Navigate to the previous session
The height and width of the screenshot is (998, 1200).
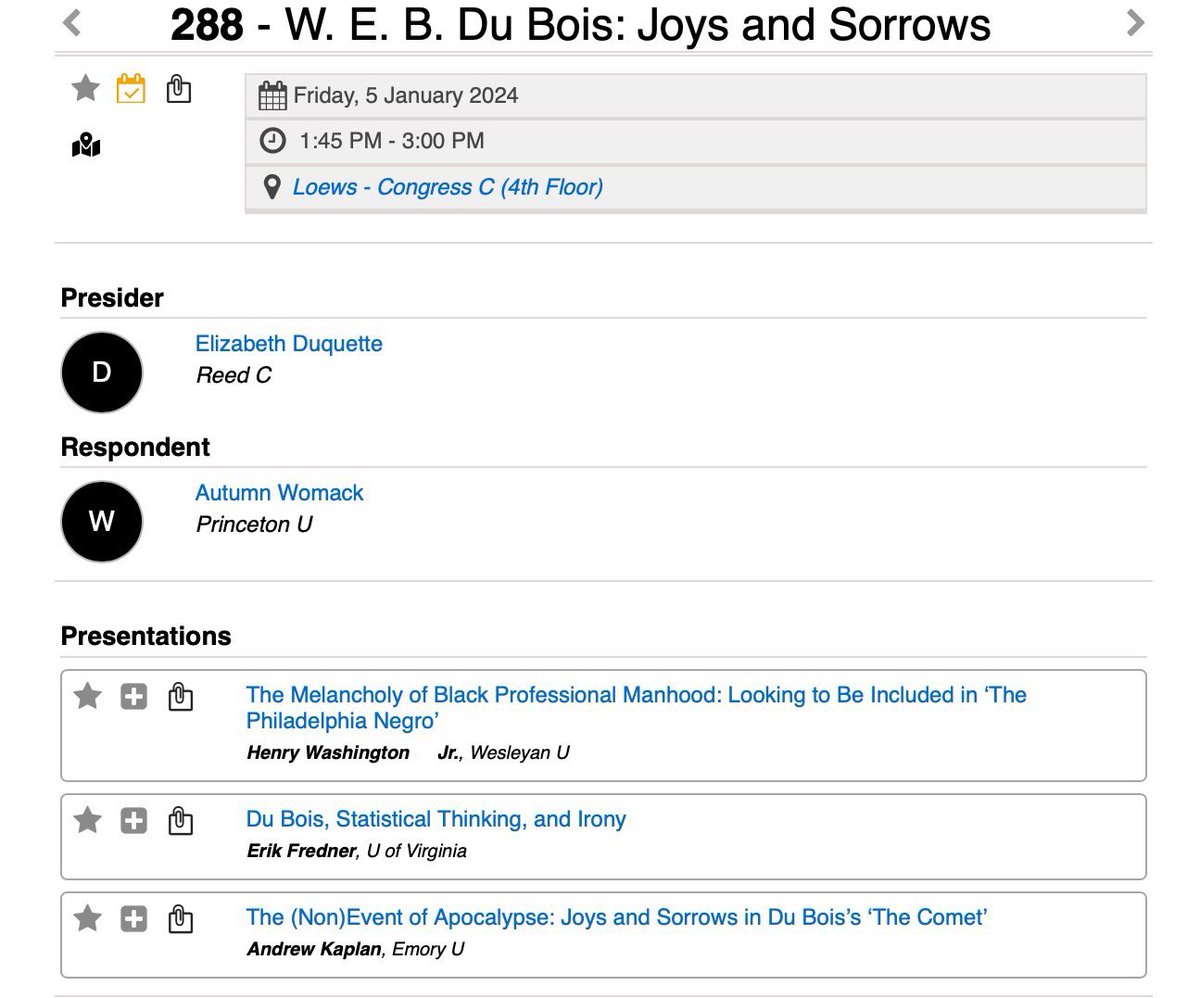(70, 22)
